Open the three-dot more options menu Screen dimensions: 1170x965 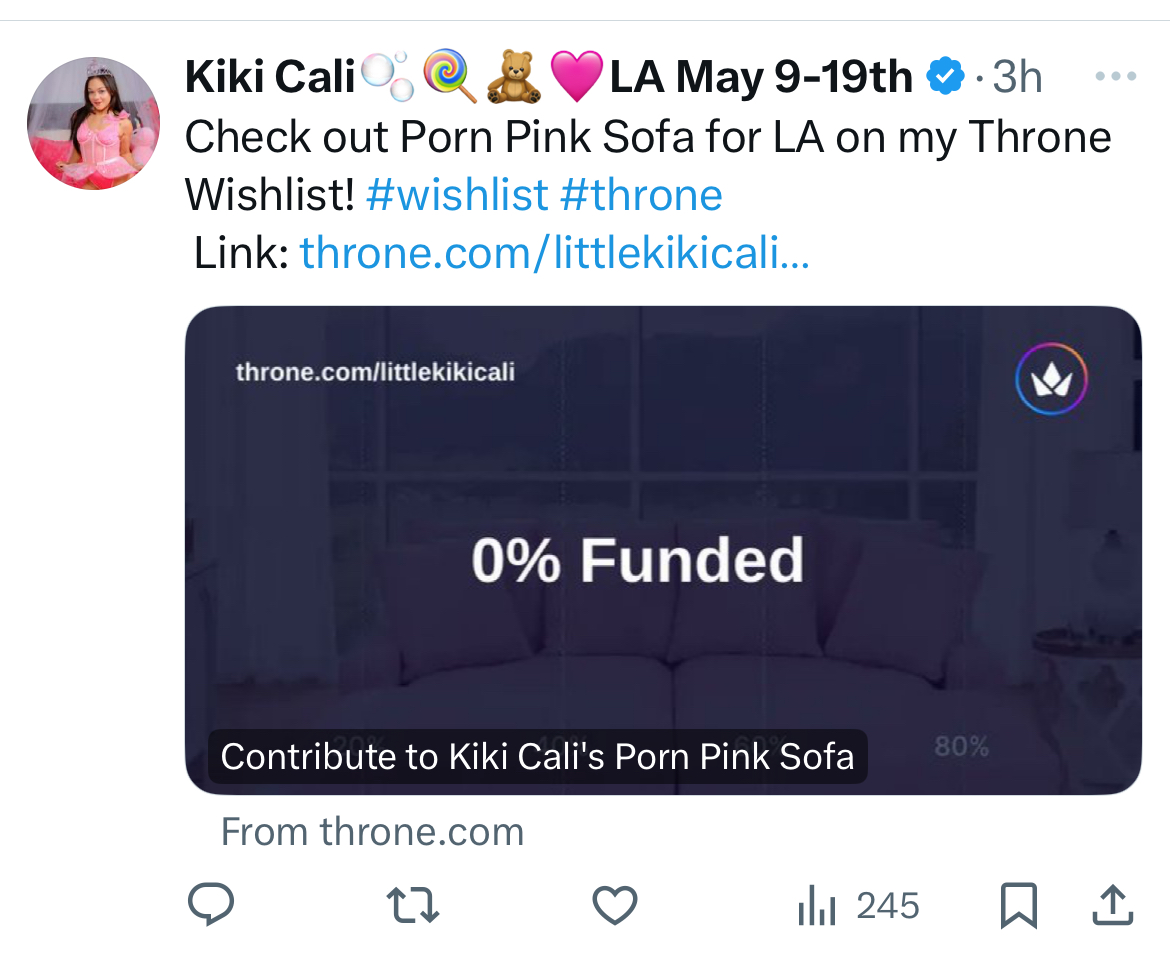[1116, 76]
